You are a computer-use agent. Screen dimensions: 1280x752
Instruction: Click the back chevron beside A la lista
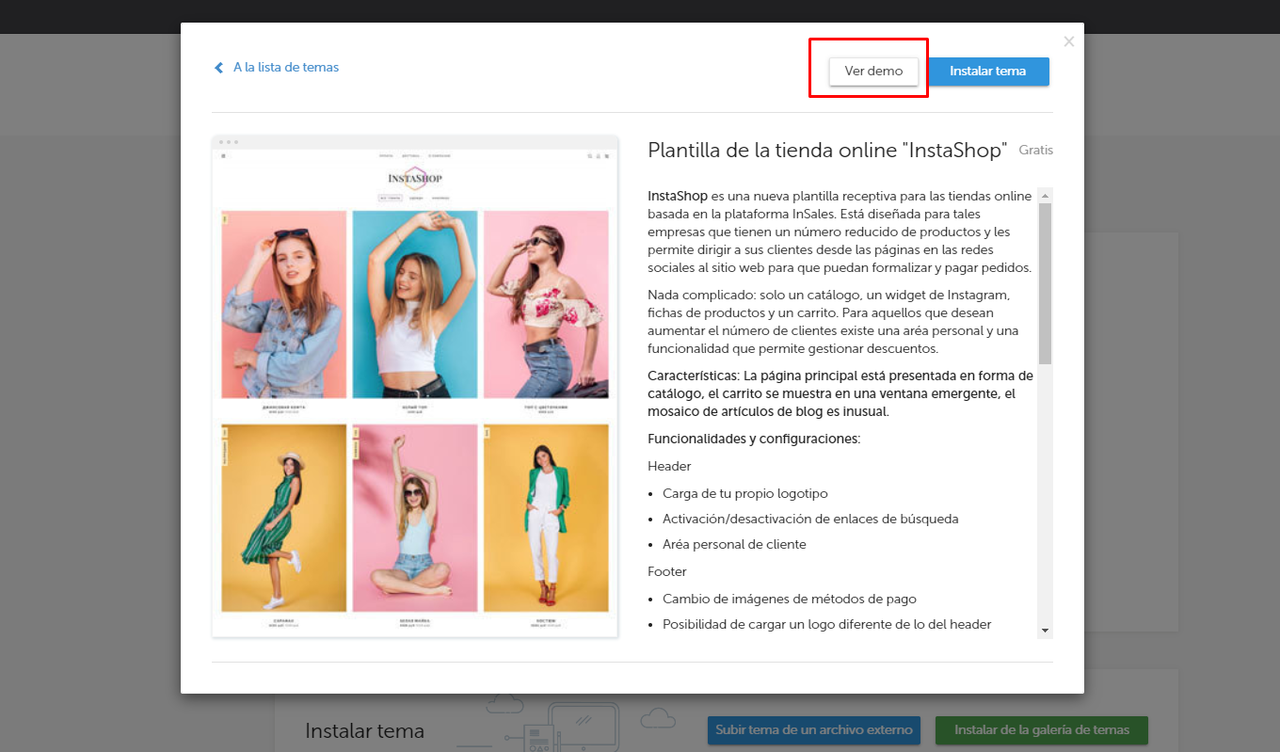pyautogui.click(x=219, y=68)
